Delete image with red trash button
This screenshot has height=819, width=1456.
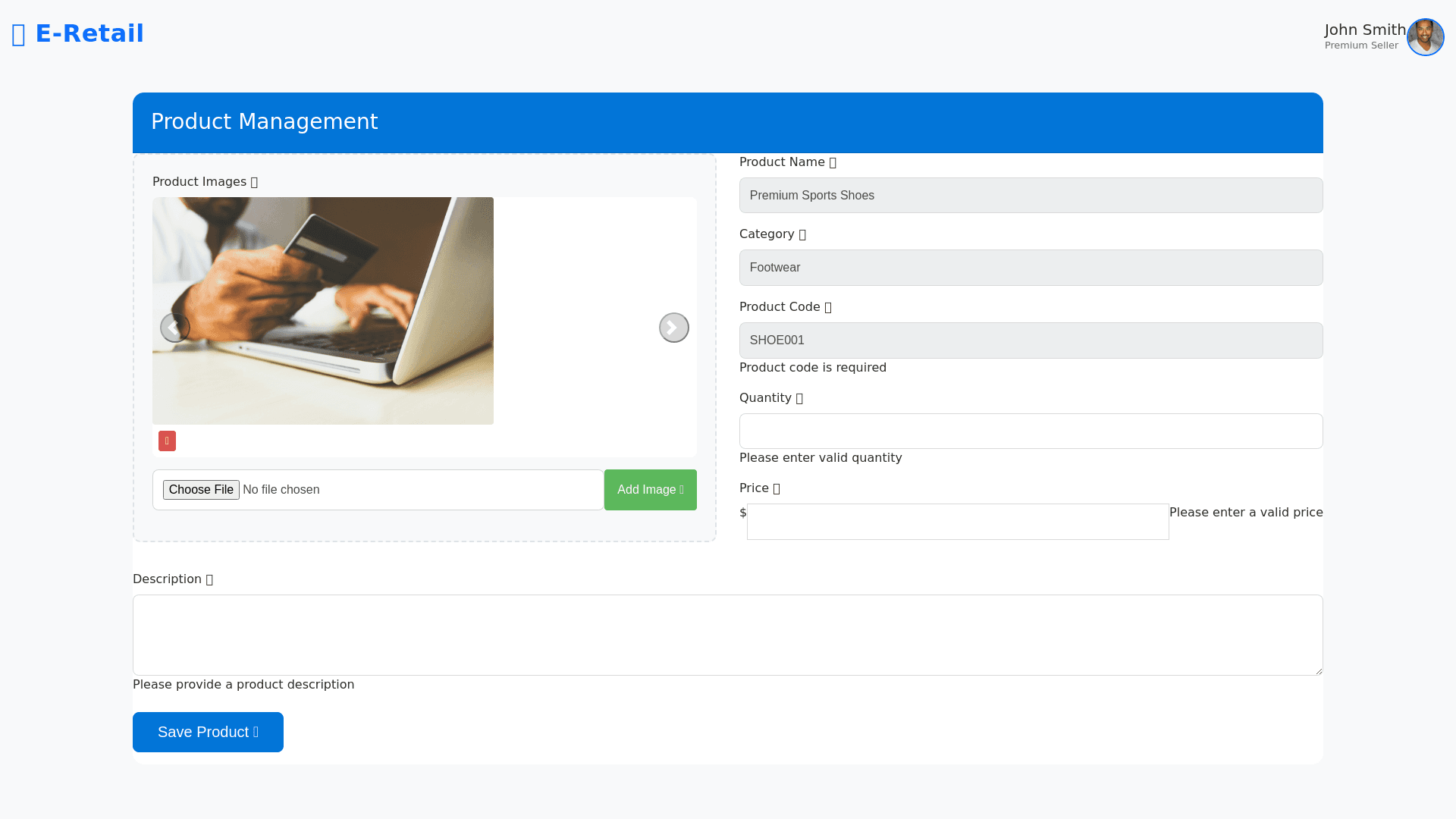[167, 441]
